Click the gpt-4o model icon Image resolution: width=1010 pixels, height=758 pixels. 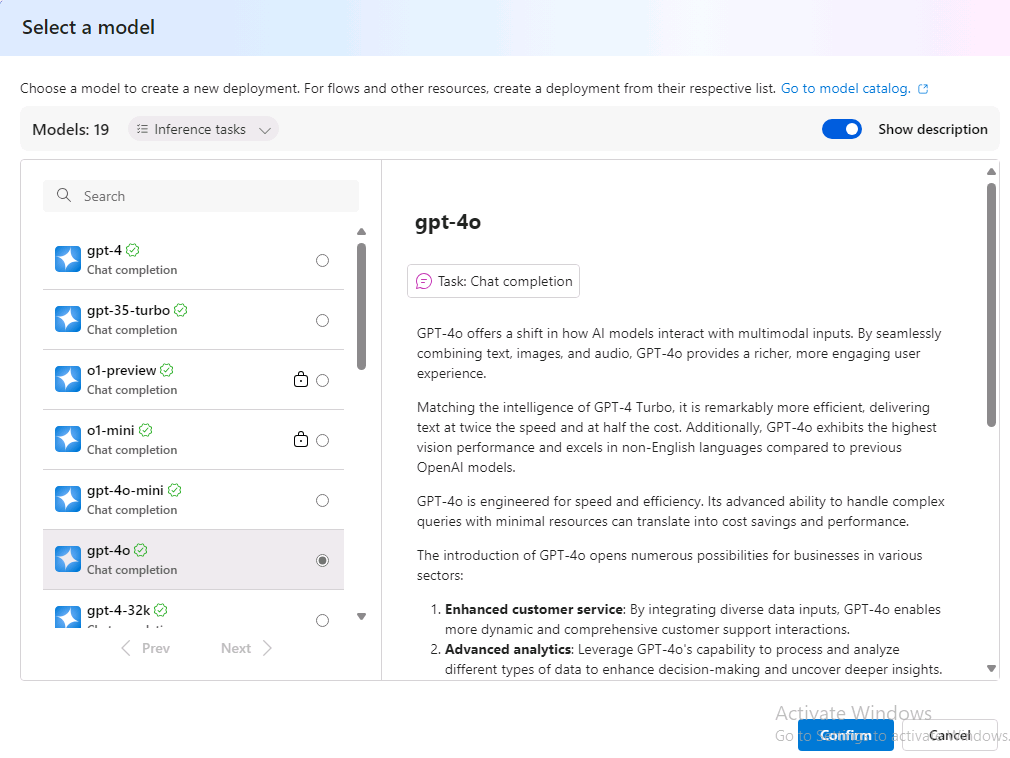click(x=68, y=559)
